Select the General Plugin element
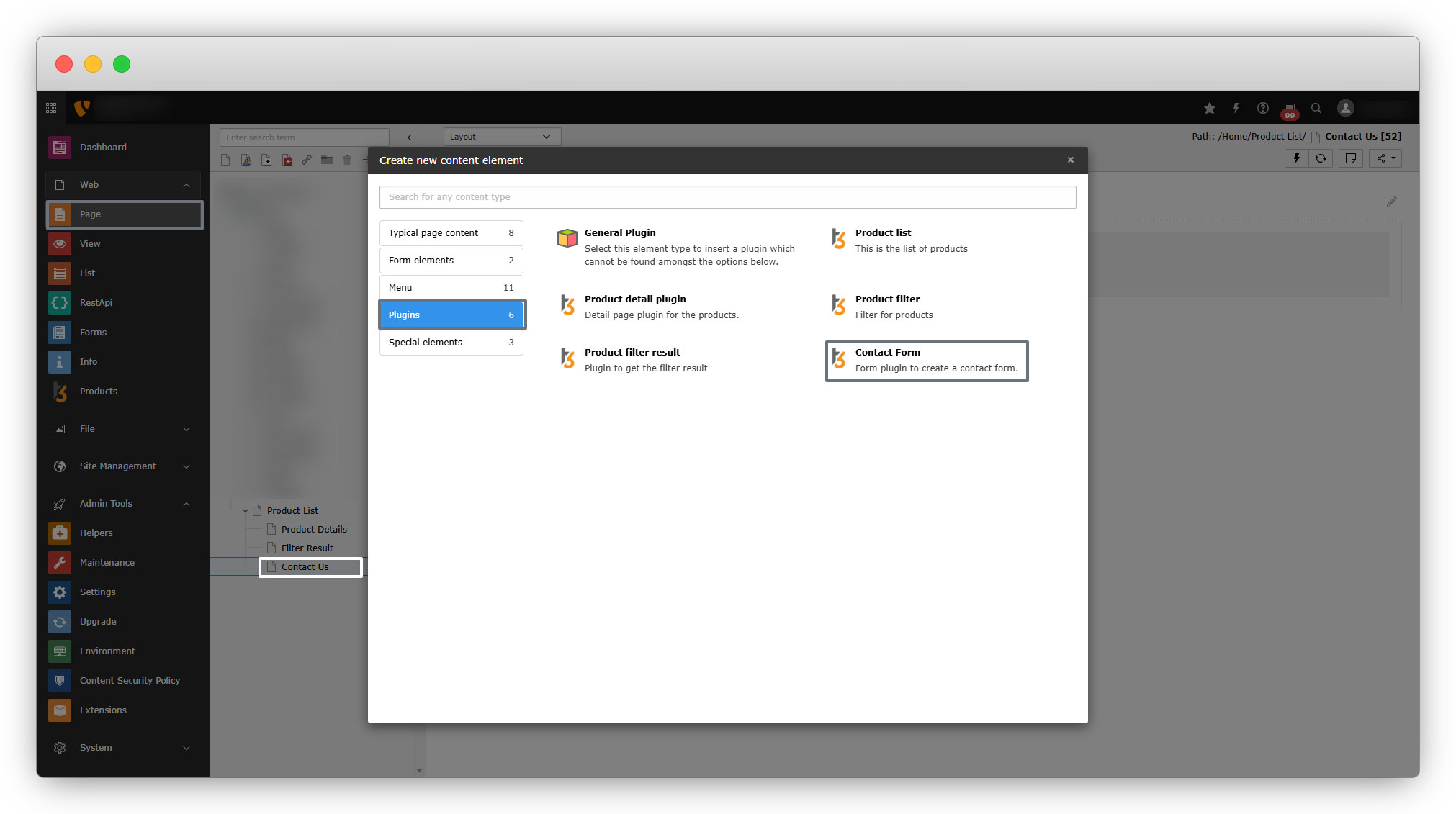 [x=619, y=233]
